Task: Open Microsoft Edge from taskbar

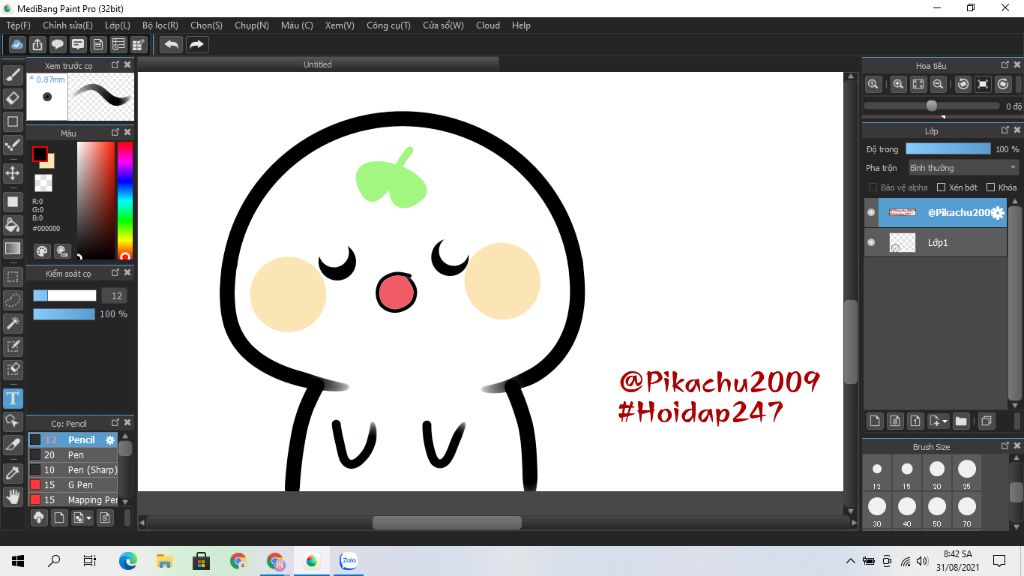Action: pos(128,561)
